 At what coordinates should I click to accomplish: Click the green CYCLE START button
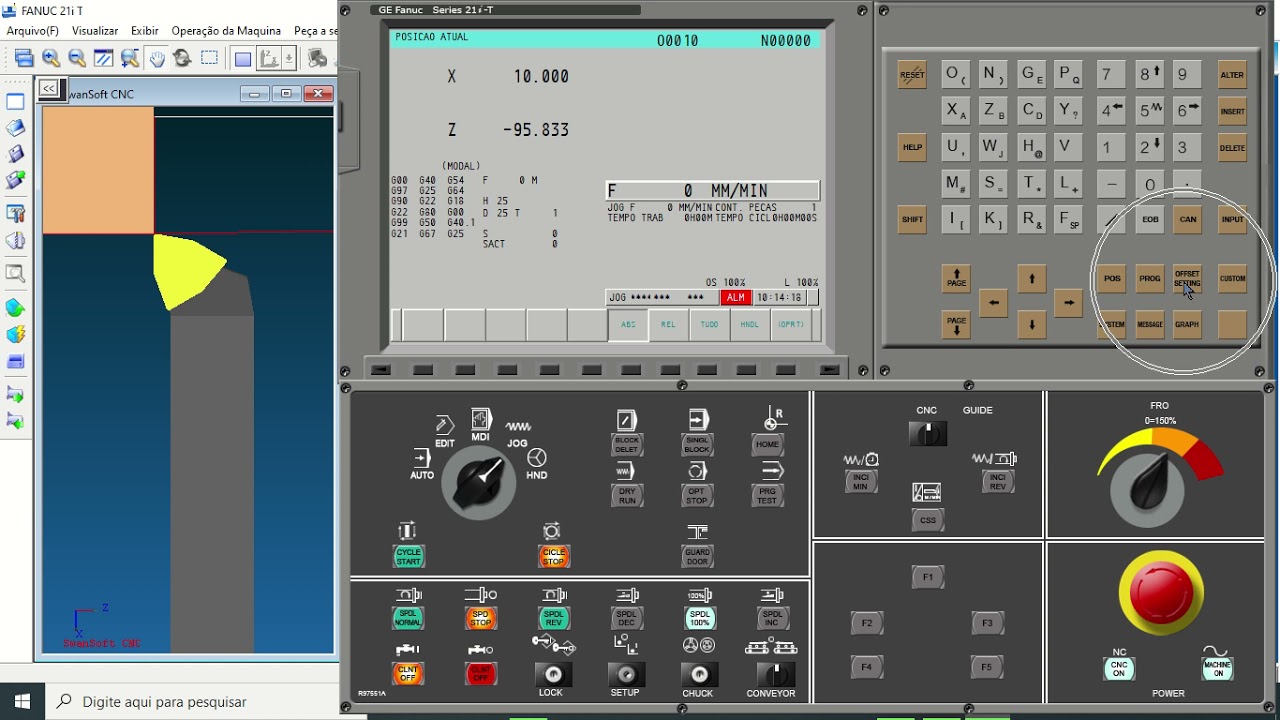point(409,556)
